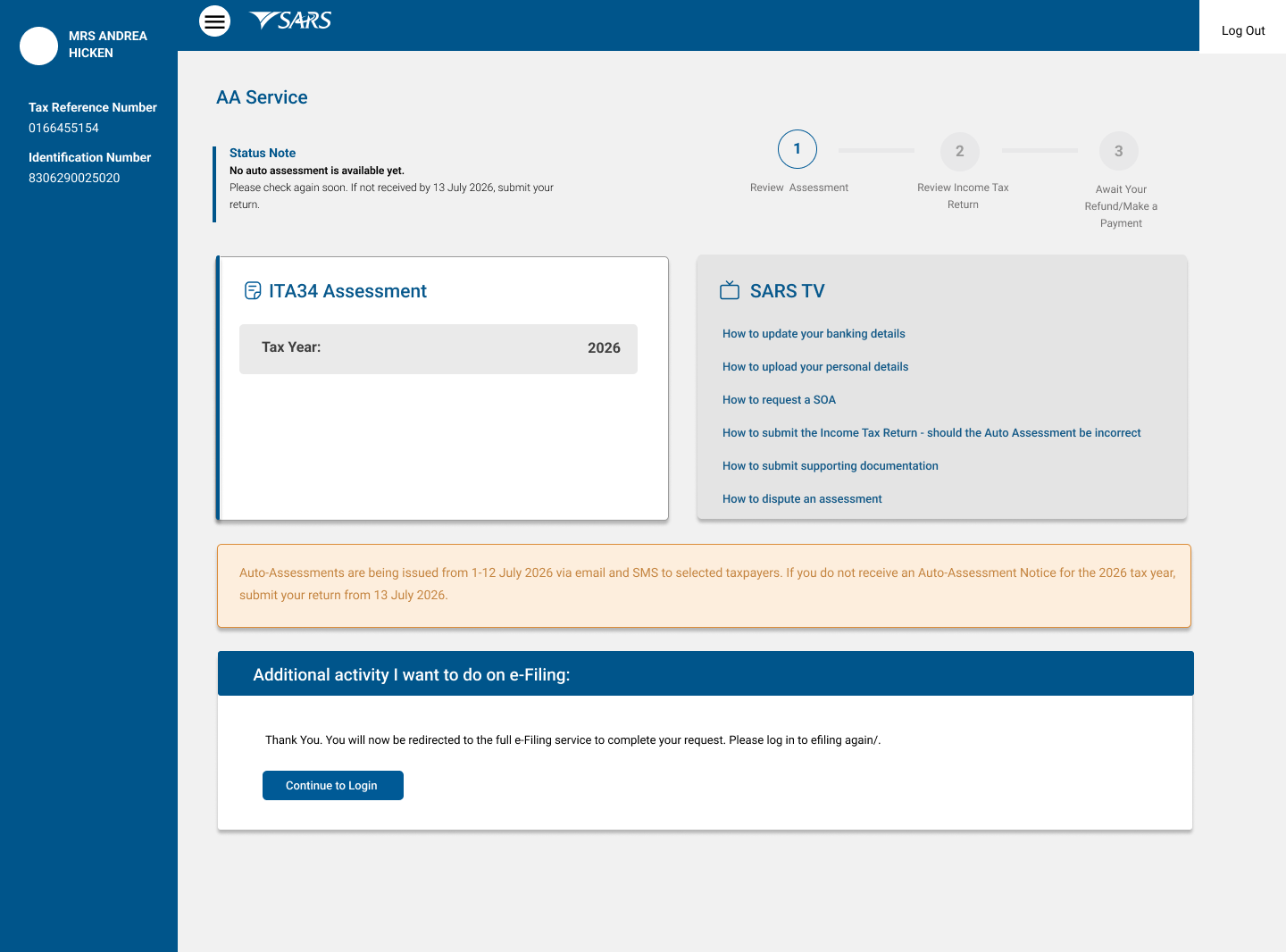1286x952 pixels.
Task: Open How to submit the Income Tax Return link
Action: tap(931, 433)
